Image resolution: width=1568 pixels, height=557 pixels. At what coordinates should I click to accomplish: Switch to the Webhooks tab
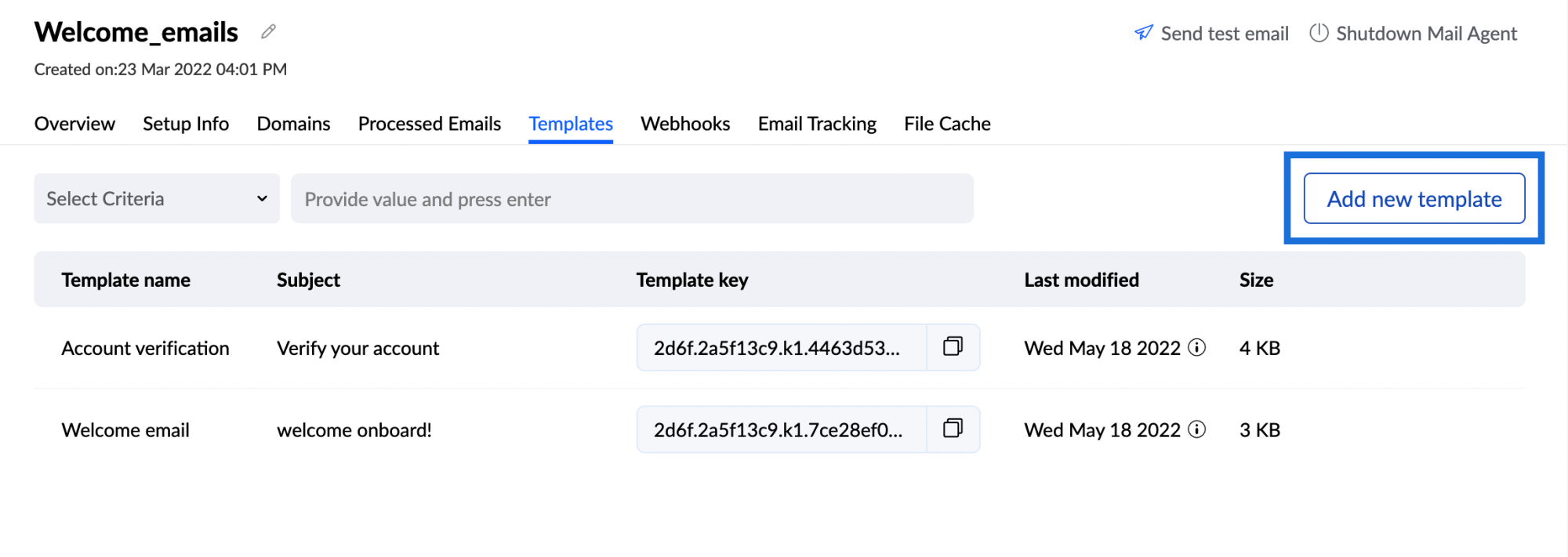[684, 123]
